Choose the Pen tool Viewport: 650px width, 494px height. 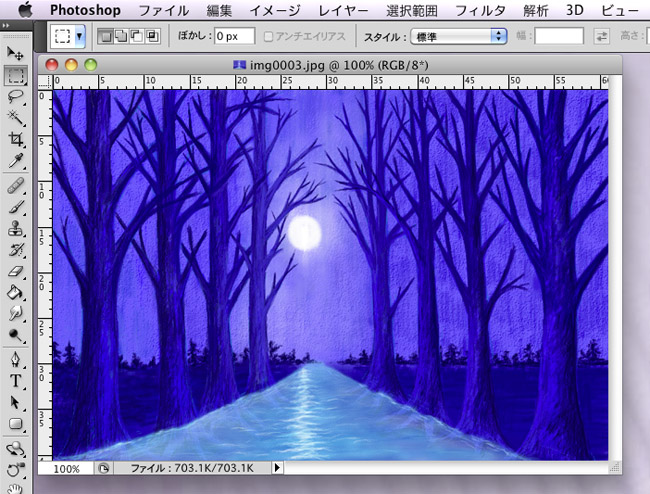click(x=16, y=359)
